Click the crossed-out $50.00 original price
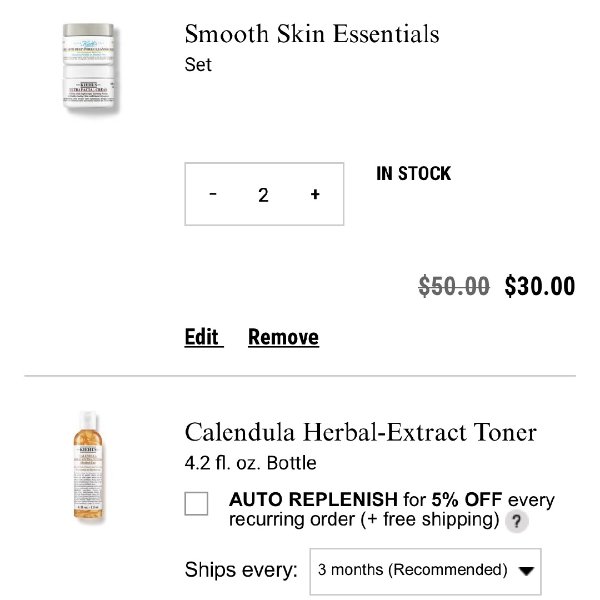The height and width of the screenshot is (600, 600). pyautogui.click(x=454, y=287)
